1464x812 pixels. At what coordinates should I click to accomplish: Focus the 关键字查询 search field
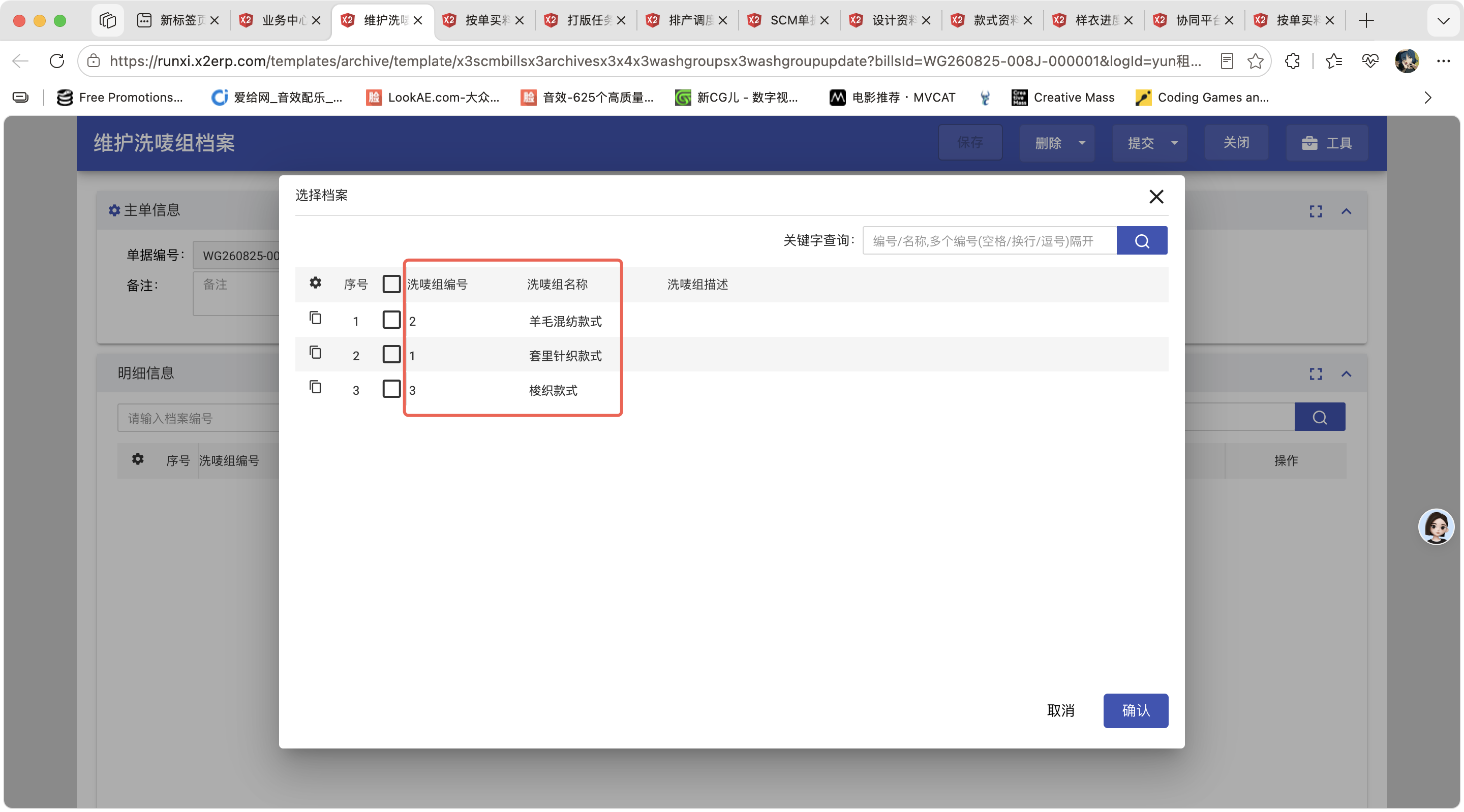pyautogui.click(x=989, y=240)
